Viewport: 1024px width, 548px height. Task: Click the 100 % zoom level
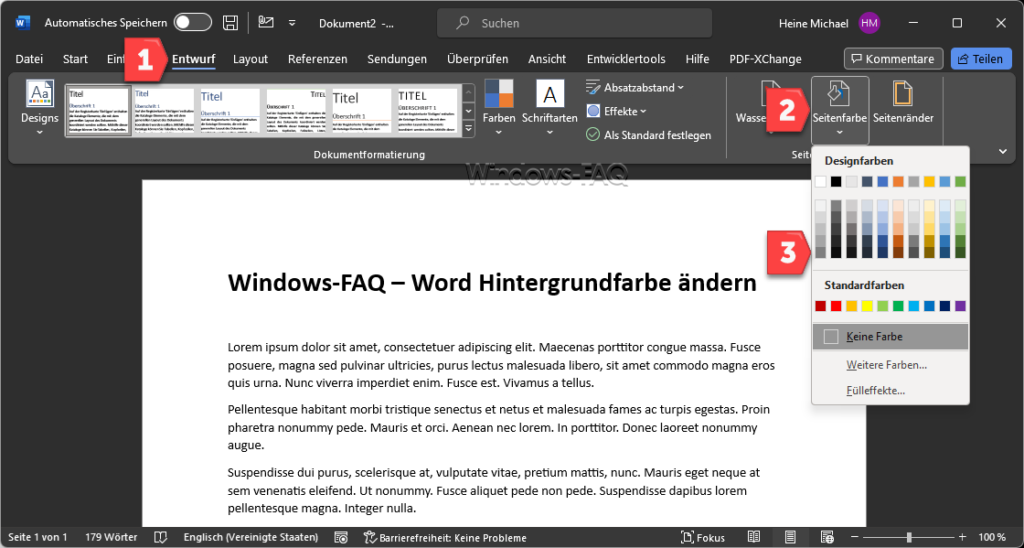pyautogui.click(x=992, y=538)
